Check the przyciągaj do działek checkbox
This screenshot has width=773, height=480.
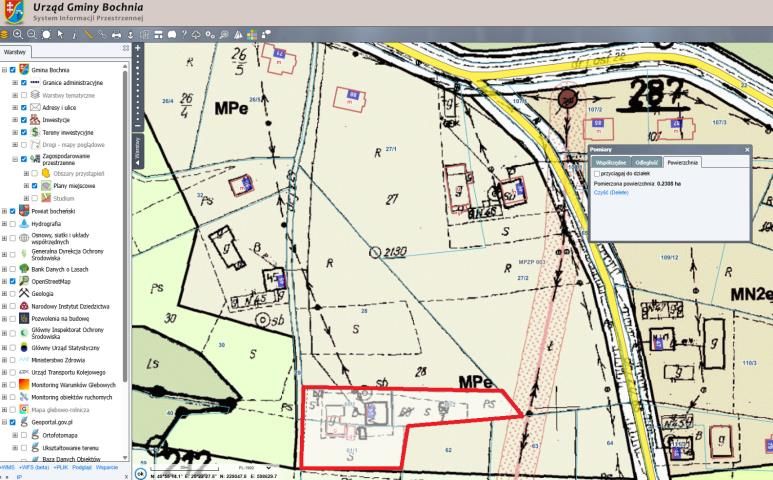[x=597, y=173]
